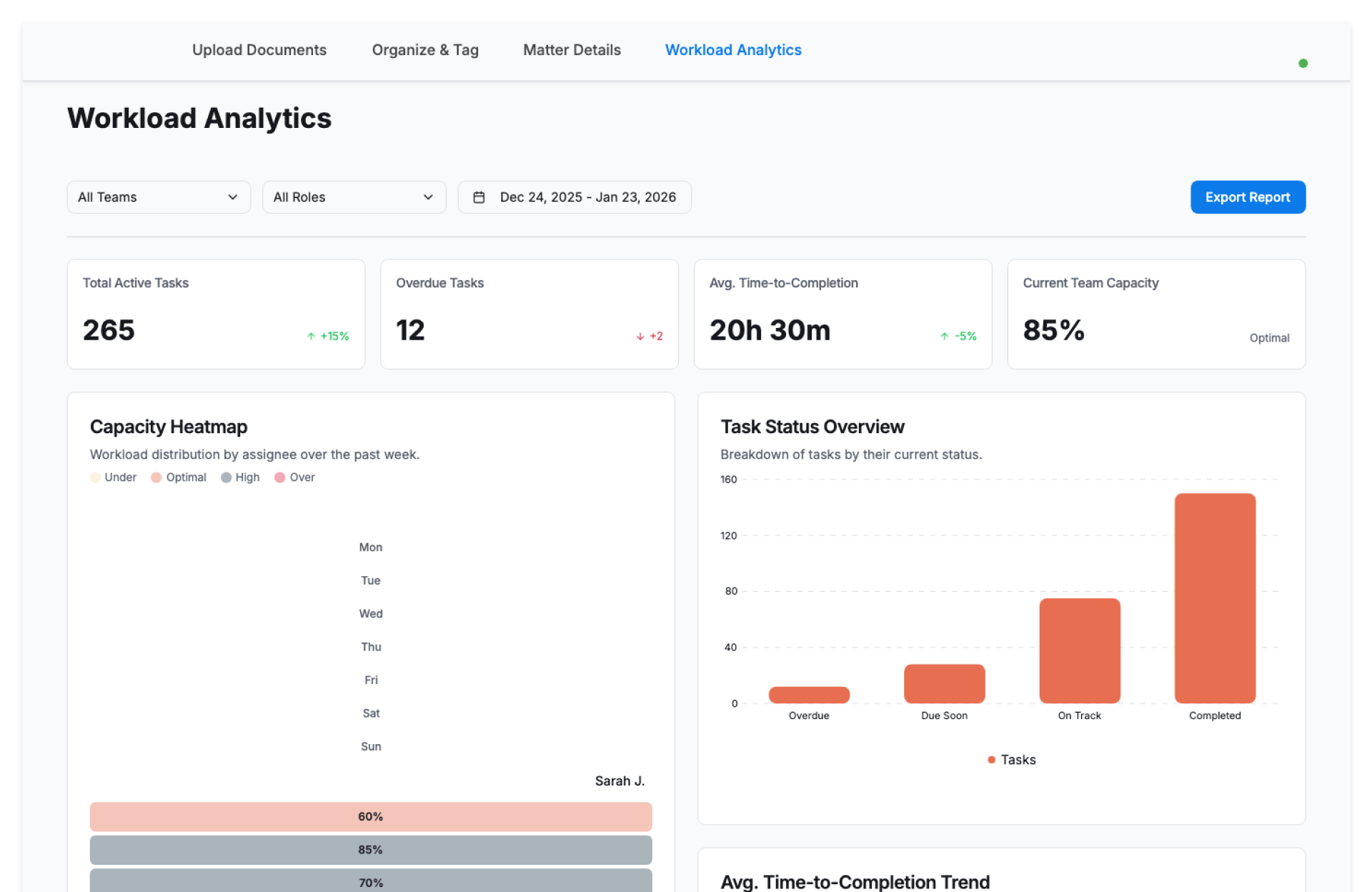
Task: Click the green status dot indicator
Action: click(1303, 64)
